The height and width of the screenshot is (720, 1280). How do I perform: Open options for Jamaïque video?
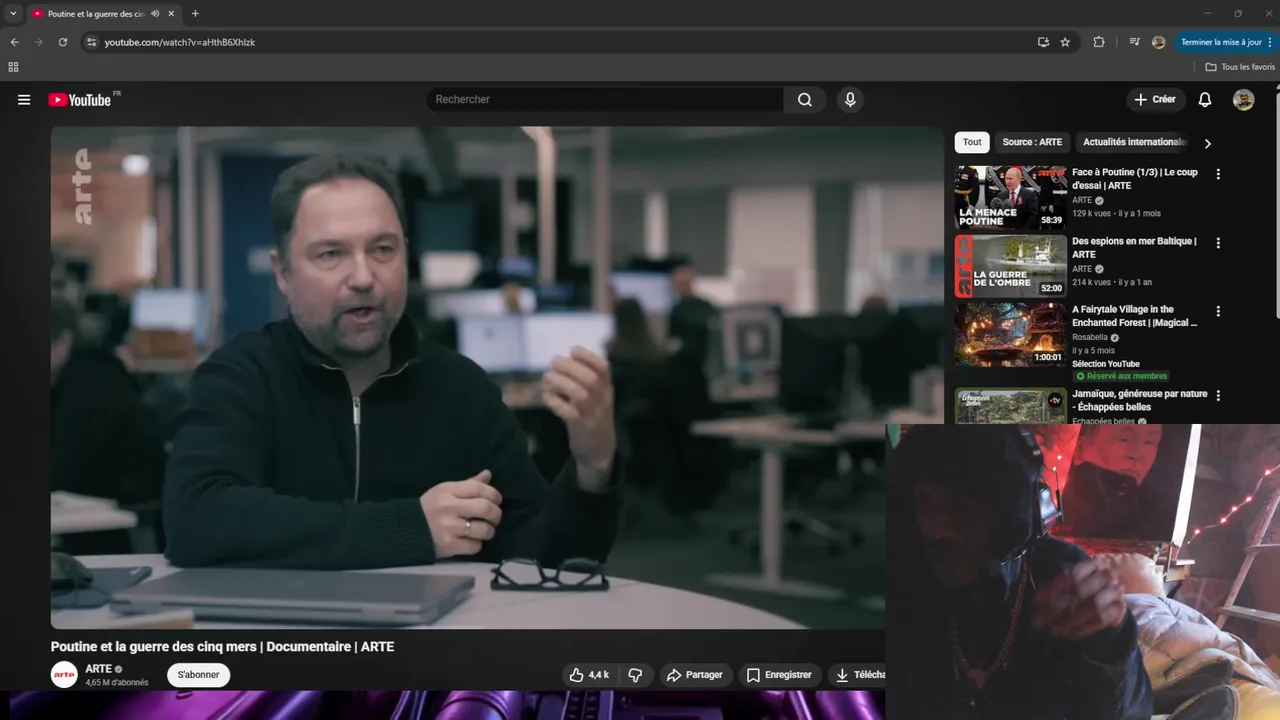pos(1218,396)
